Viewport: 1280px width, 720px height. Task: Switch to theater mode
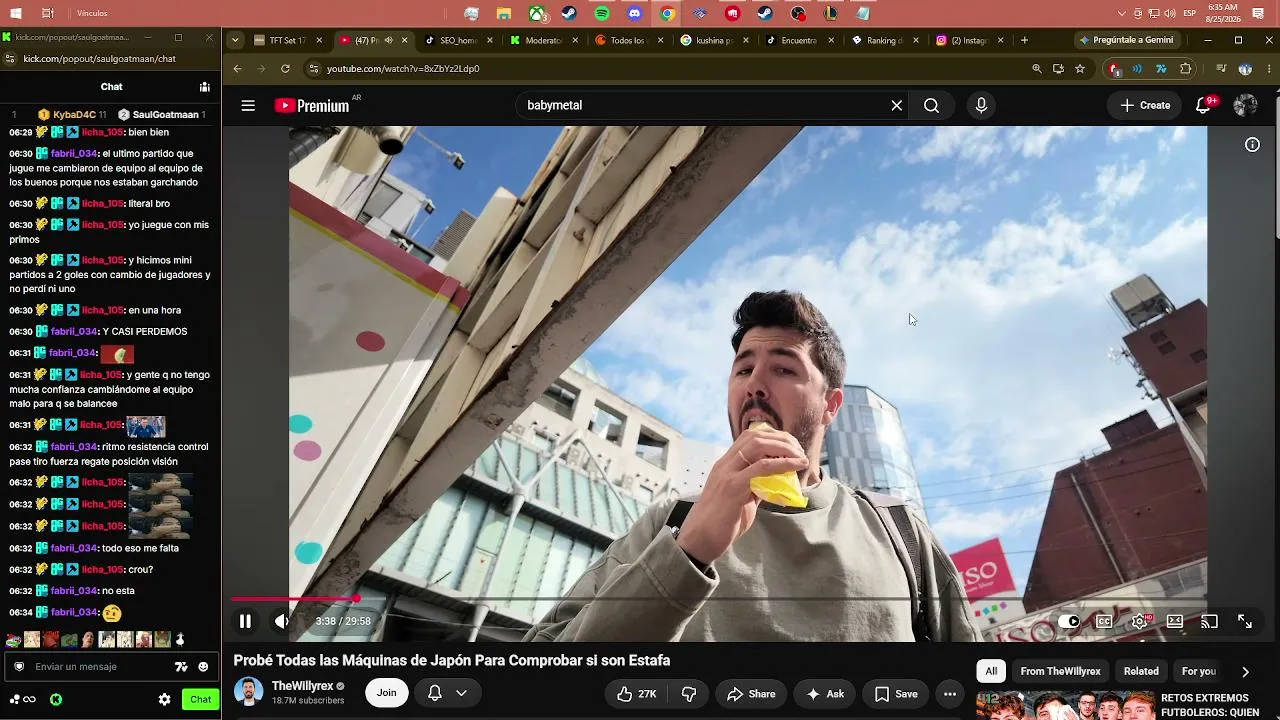pyautogui.click(x=1175, y=621)
